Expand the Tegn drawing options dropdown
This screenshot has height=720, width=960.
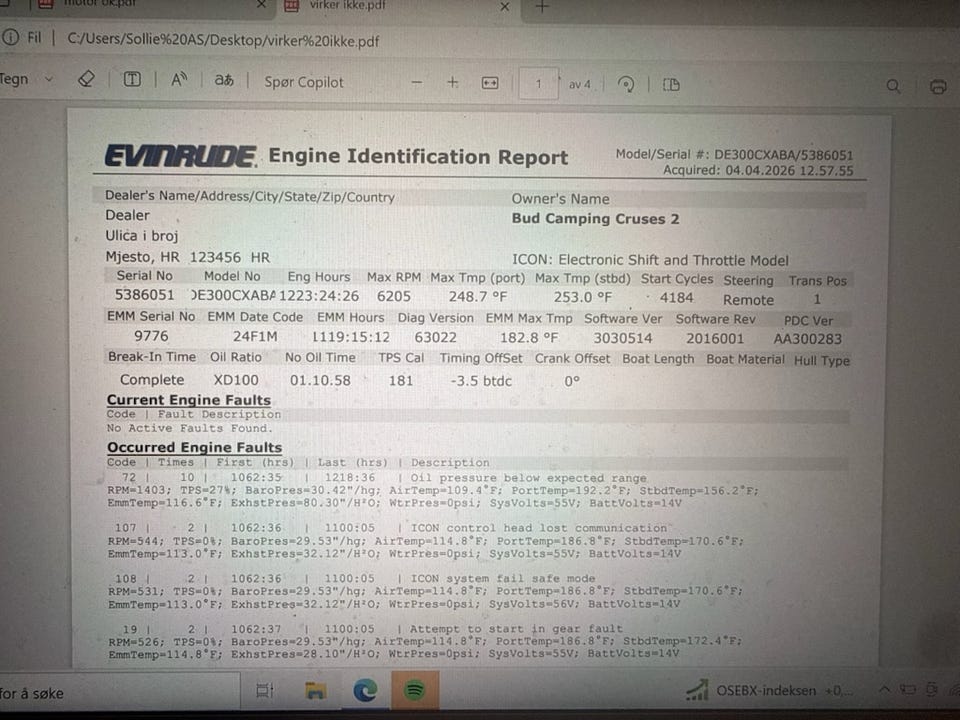point(49,80)
